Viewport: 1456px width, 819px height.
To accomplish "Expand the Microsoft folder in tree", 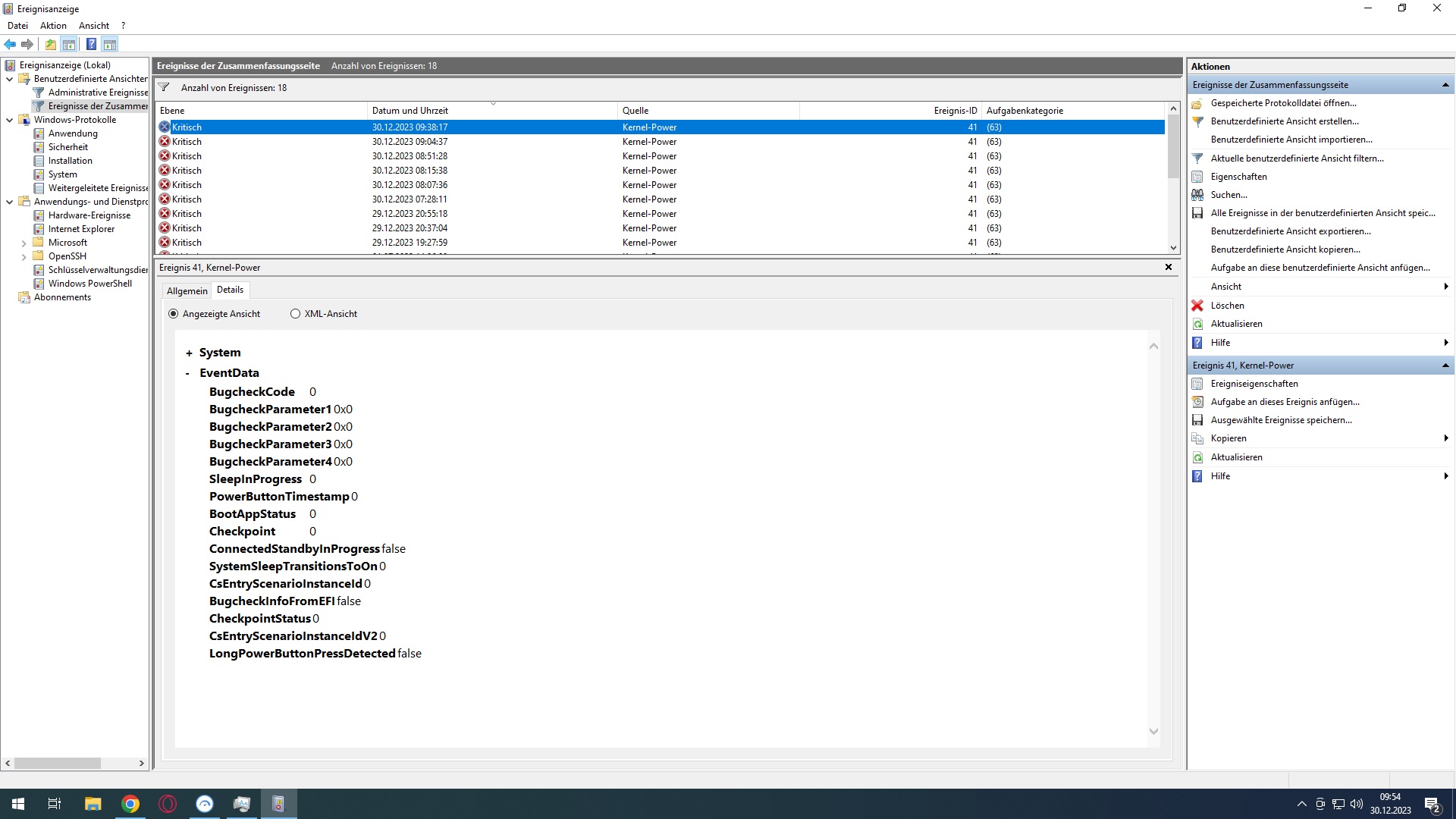I will (x=24, y=243).
